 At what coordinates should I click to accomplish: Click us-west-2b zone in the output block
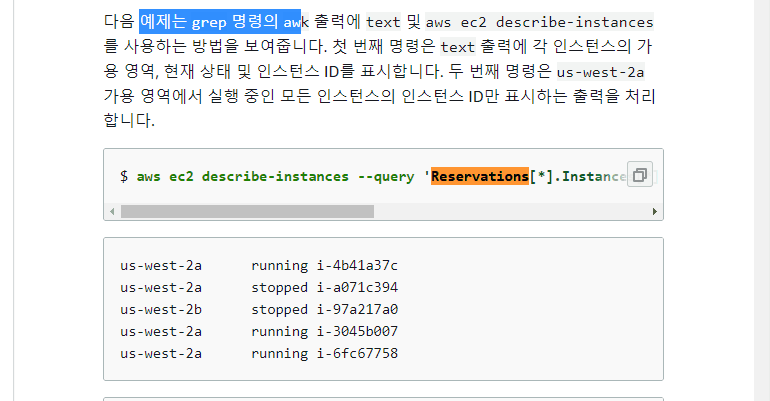pos(161,310)
